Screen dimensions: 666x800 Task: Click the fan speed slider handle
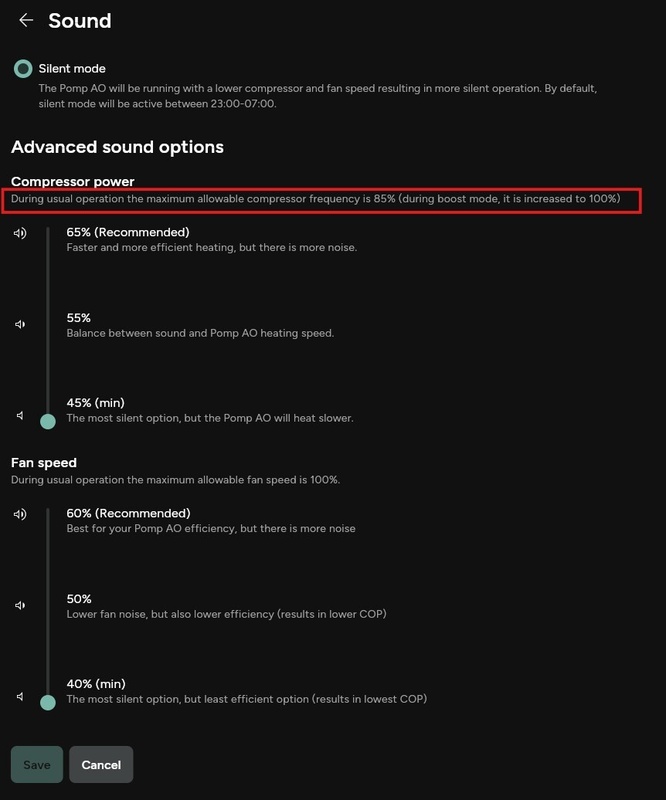point(48,702)
